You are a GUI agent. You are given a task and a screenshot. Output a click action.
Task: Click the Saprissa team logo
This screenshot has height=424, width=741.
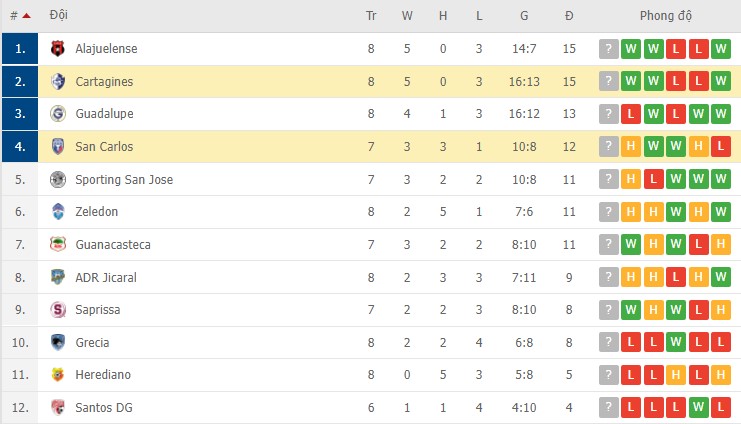[57, 310]
